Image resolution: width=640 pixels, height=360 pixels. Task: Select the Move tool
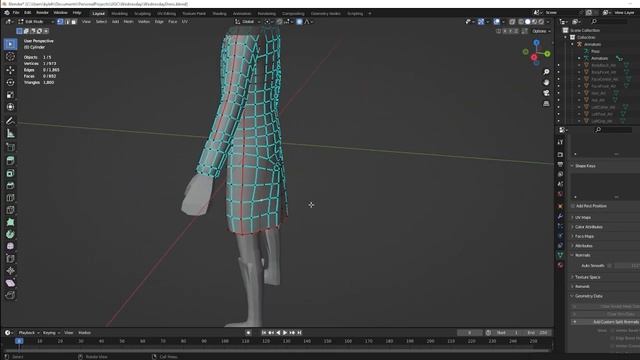10,70
